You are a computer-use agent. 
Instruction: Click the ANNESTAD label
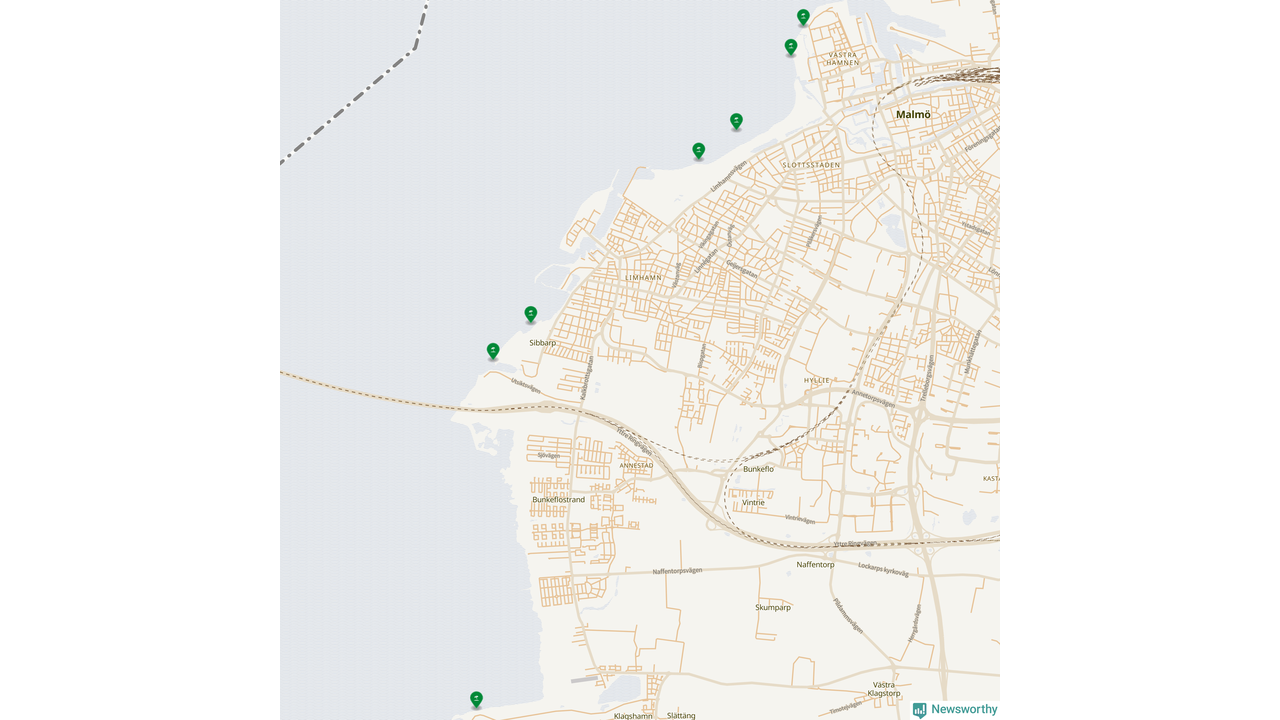[636, 465]
